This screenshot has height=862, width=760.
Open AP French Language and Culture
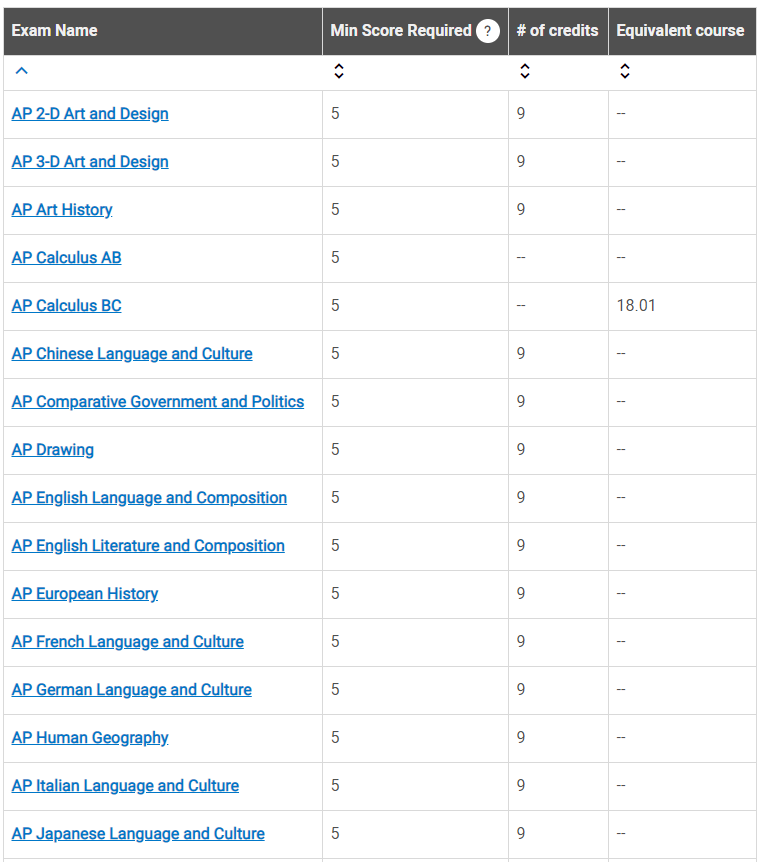click(128, 642)
